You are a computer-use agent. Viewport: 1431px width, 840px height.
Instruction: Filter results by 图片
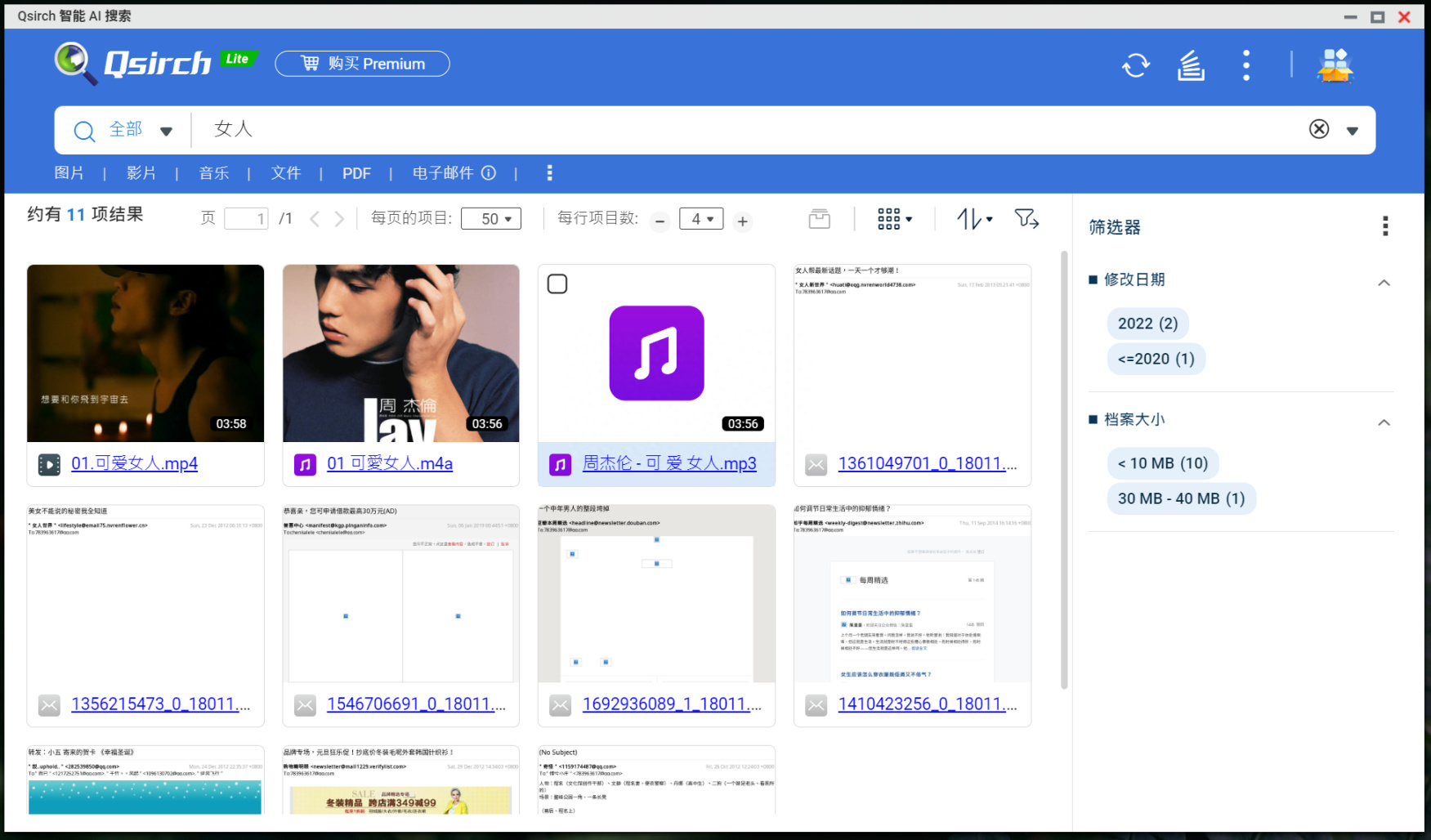pyautogui.click(x=69, y=173)
